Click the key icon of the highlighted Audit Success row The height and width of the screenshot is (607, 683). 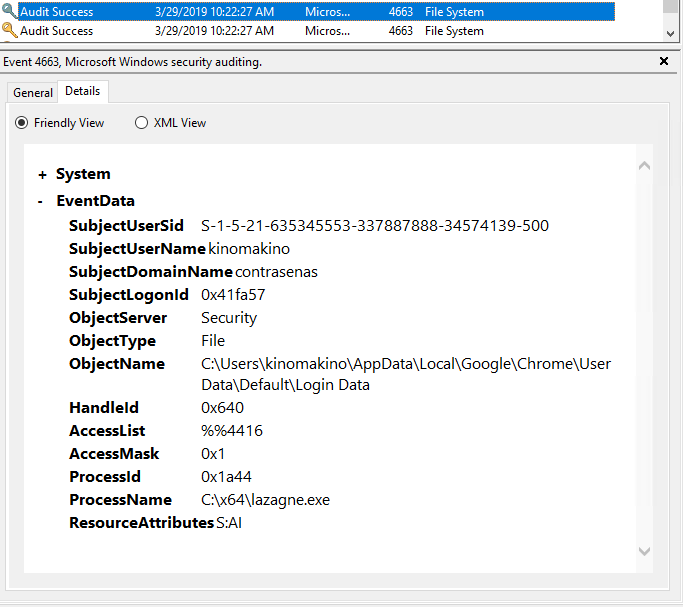(x=10, y=12)
